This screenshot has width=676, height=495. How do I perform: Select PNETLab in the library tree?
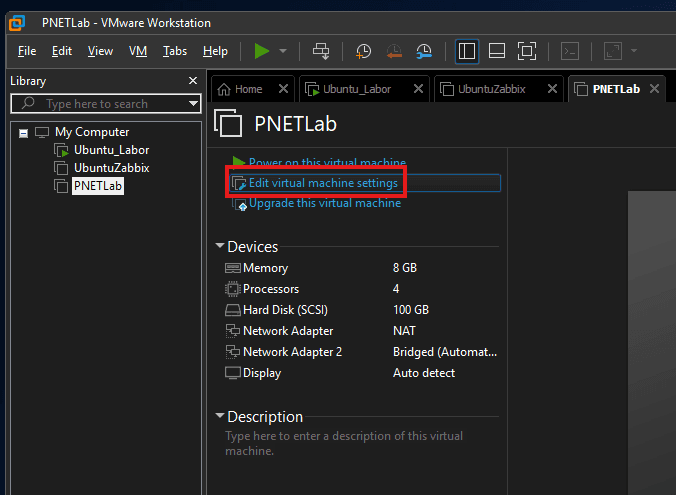click(98, 186)
